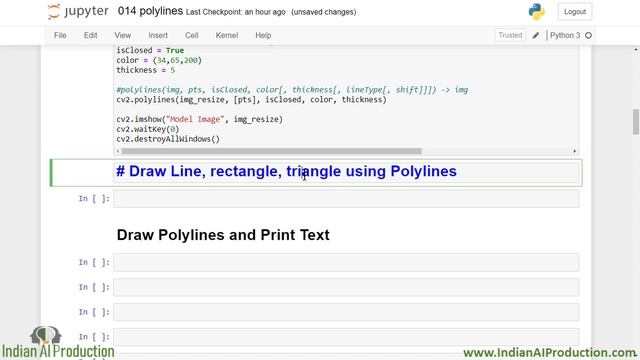Screen dimensions: 640x360
Task: Click the color = (34,65,200) line
Action: [159, 60]
